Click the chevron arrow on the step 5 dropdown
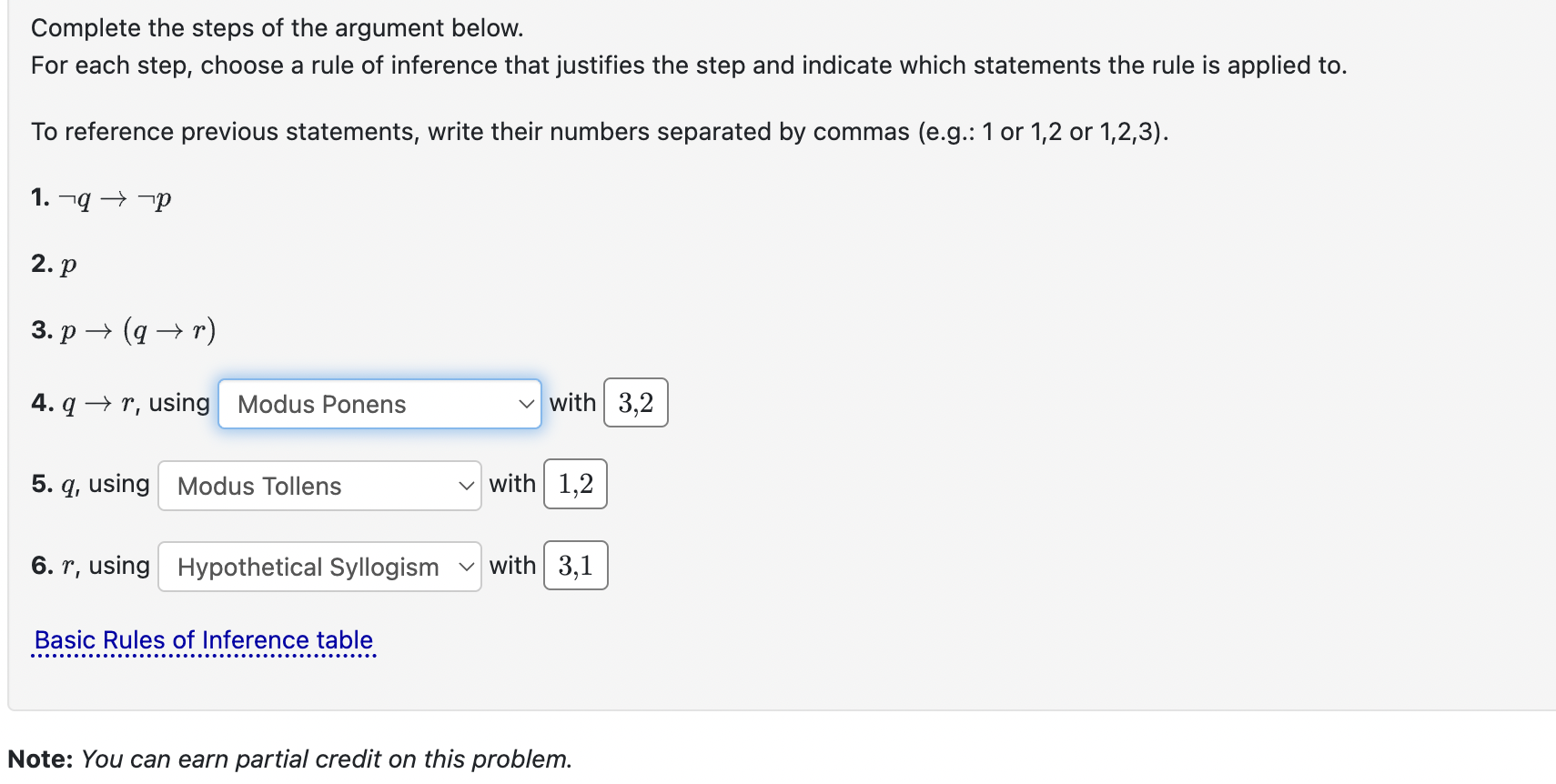Image resolution: width=1556 pixels, height=784 pixels. [465, 486]
